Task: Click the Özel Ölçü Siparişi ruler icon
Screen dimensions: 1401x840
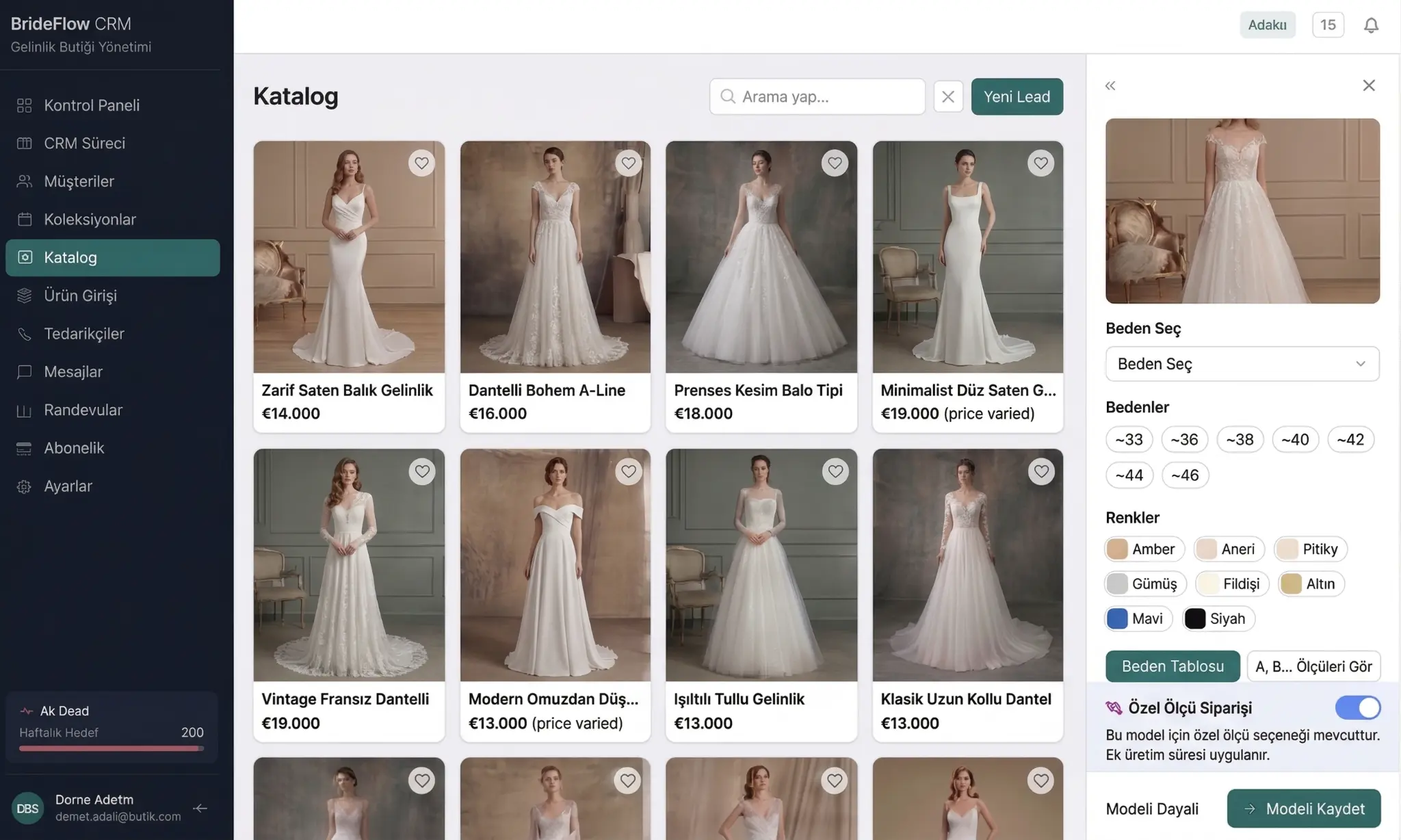Action: pyautogui.click(x=1114, y=708)
